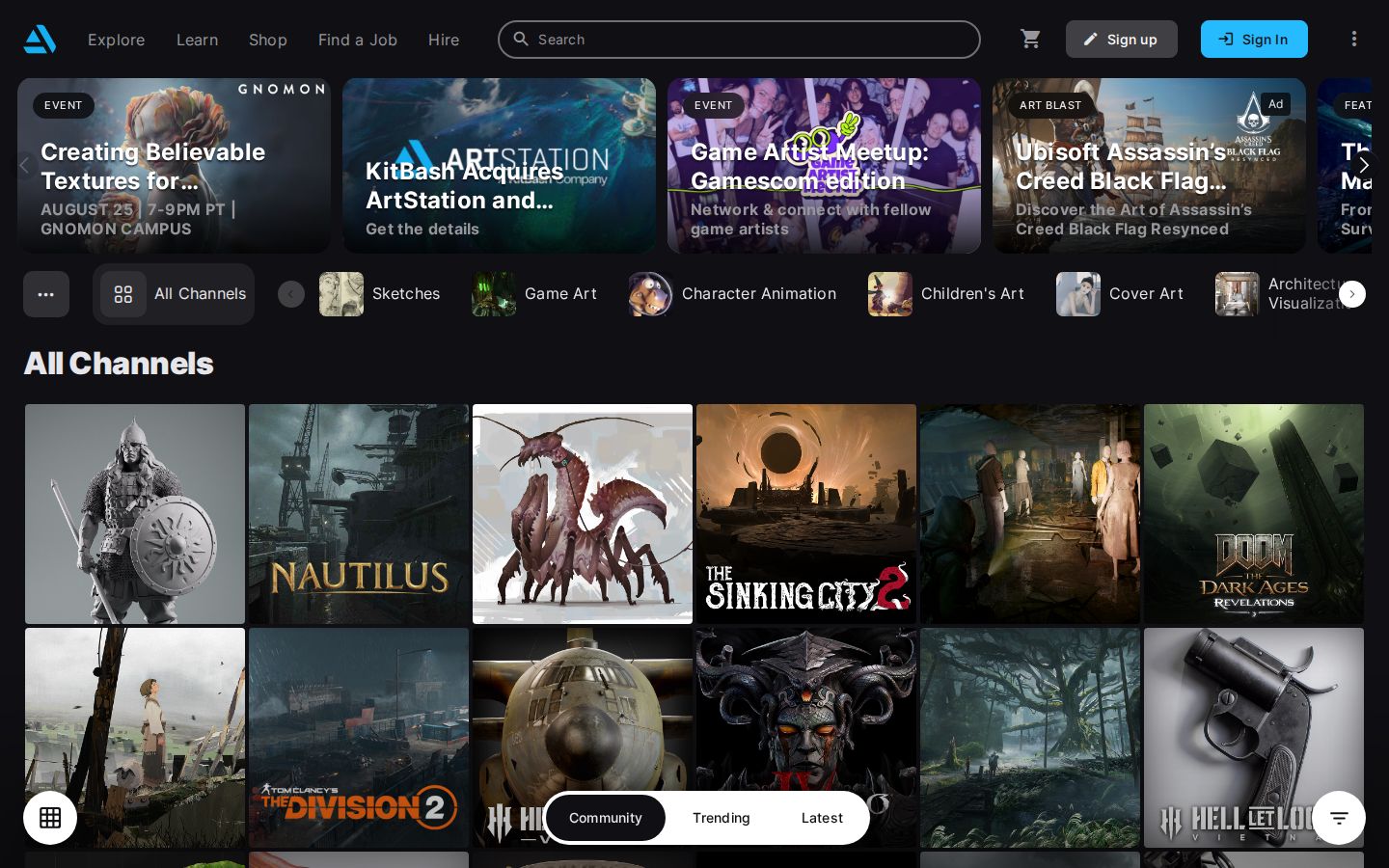
Task: Select the All Channels tab
Action: [x=174, y=294]
